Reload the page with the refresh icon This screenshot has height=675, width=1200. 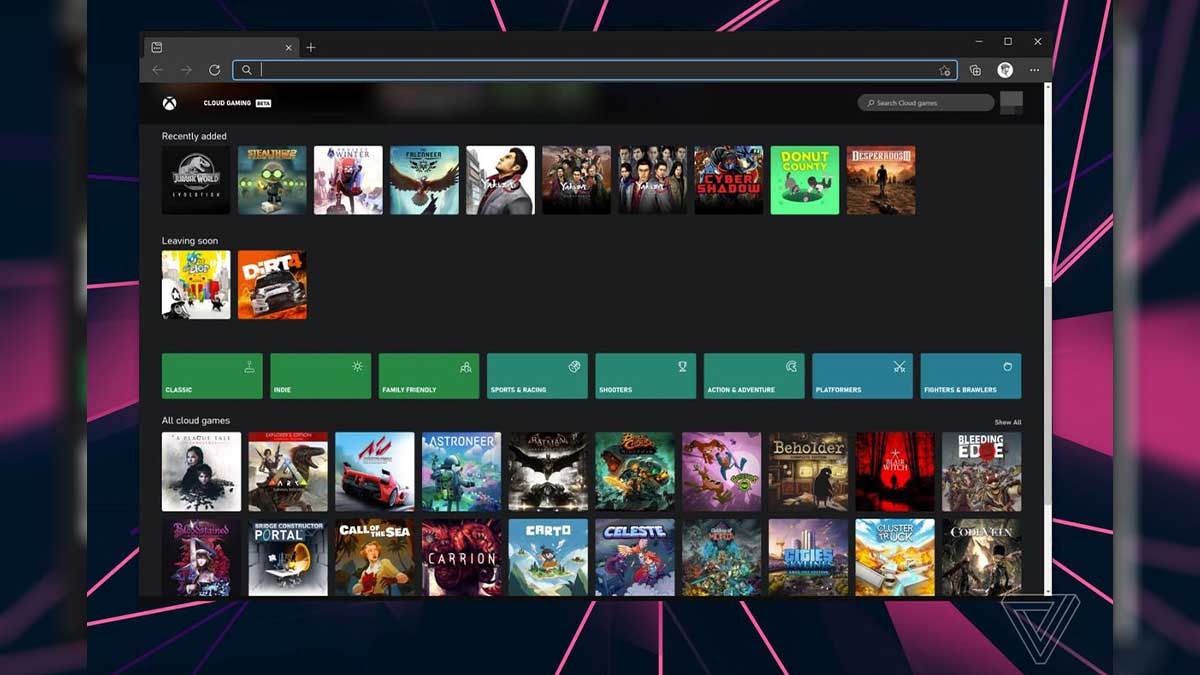[214, 70]
